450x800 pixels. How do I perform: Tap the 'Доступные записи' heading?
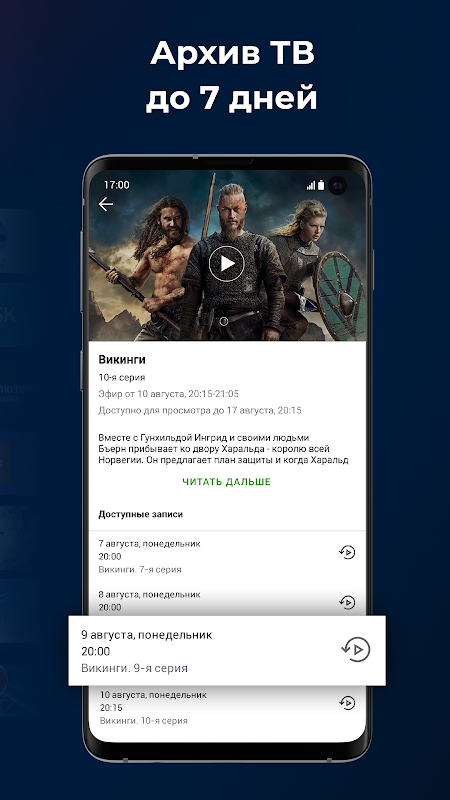click(140, 514)
